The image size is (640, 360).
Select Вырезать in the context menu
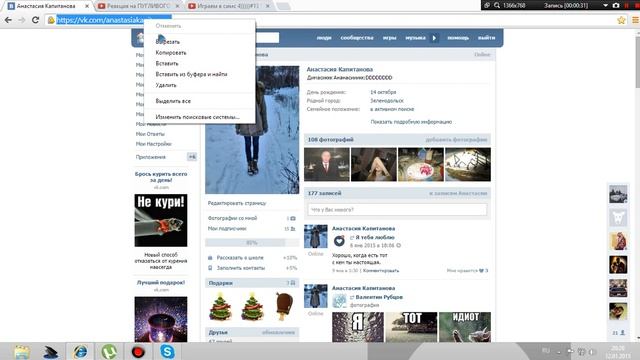pyautogui.click(x=167, y=42)
